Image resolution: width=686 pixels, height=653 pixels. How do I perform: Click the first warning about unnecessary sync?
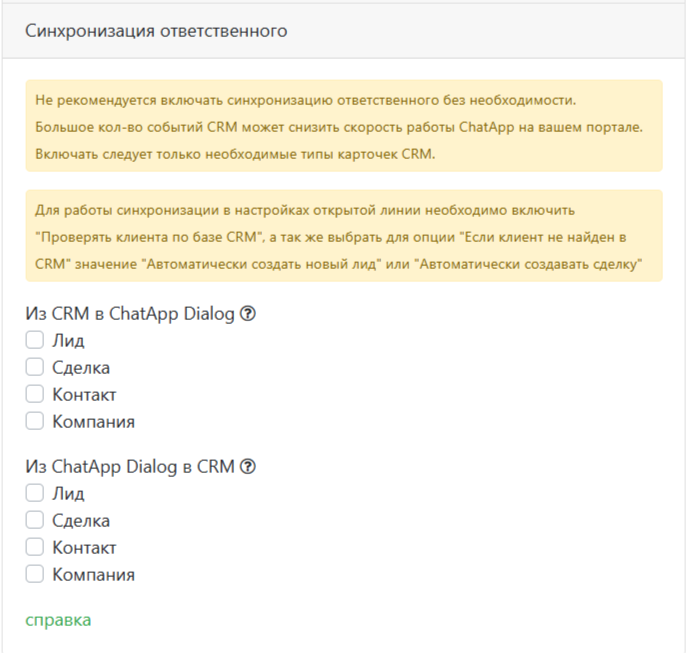pyautogui.click(x=343, y=126)
